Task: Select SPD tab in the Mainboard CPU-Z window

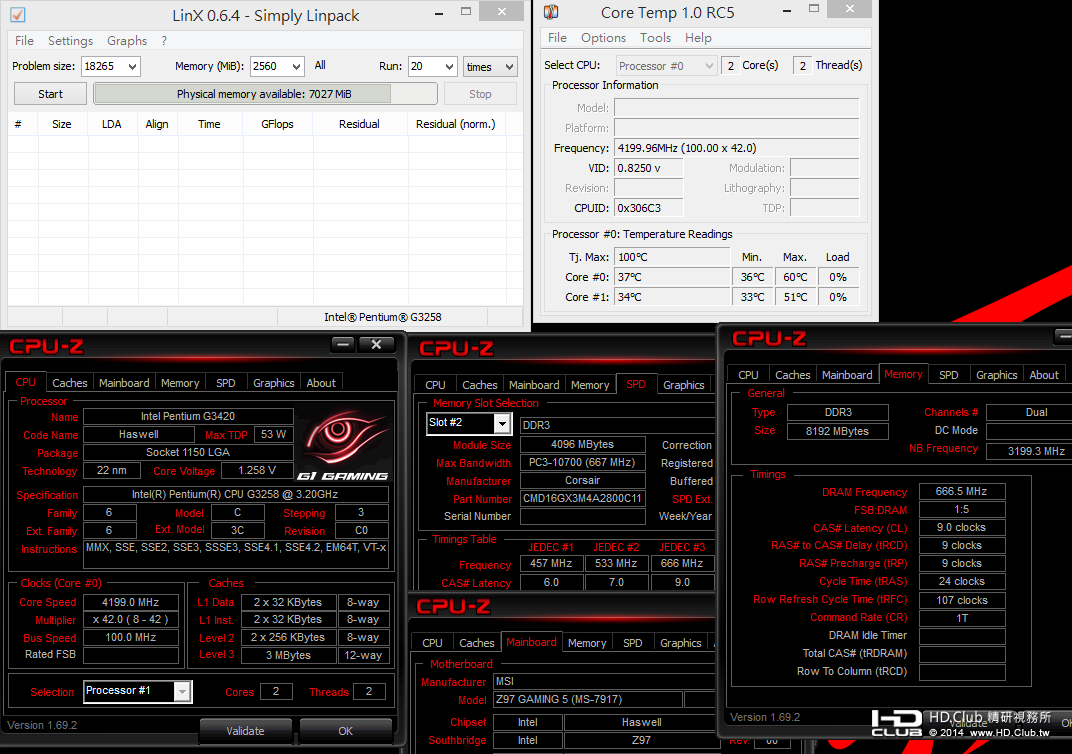Action: tap(632, 643)
